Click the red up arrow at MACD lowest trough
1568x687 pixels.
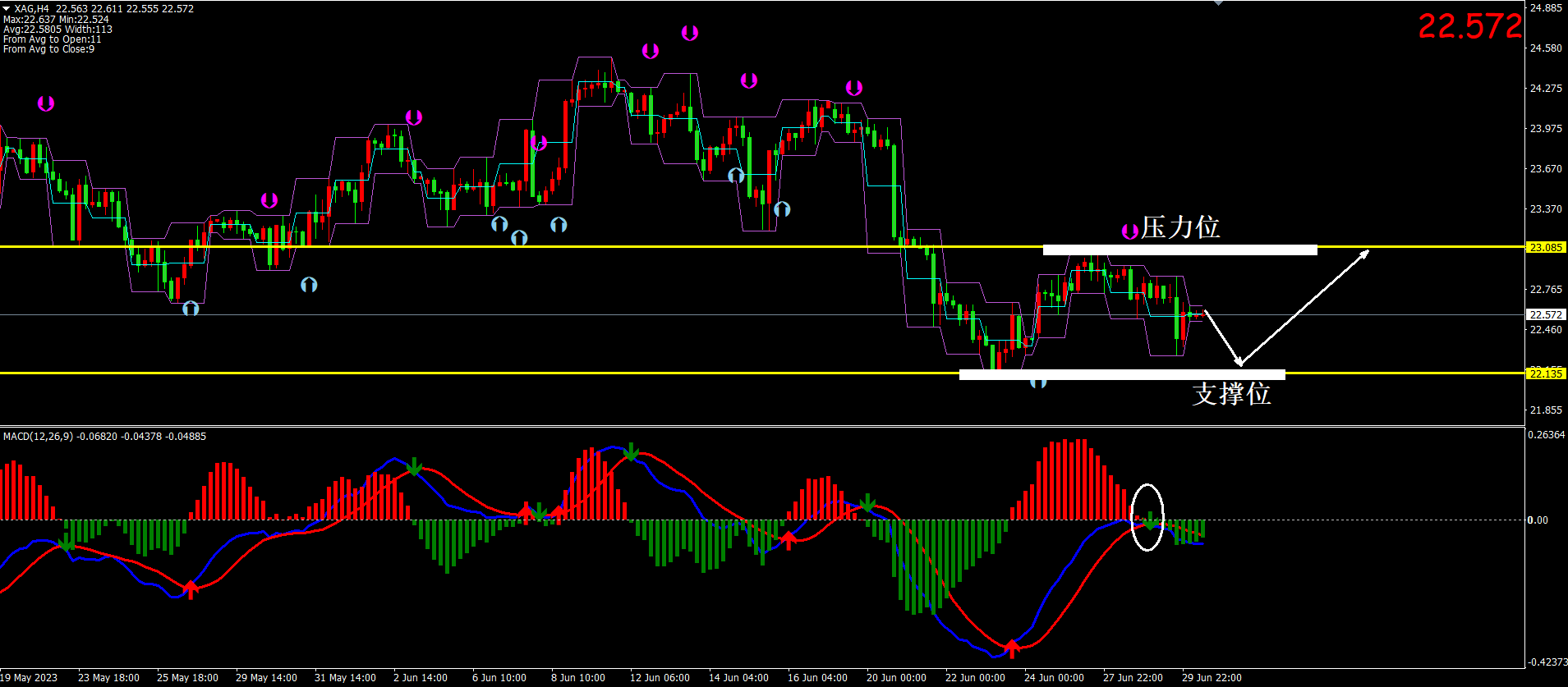1012,649
